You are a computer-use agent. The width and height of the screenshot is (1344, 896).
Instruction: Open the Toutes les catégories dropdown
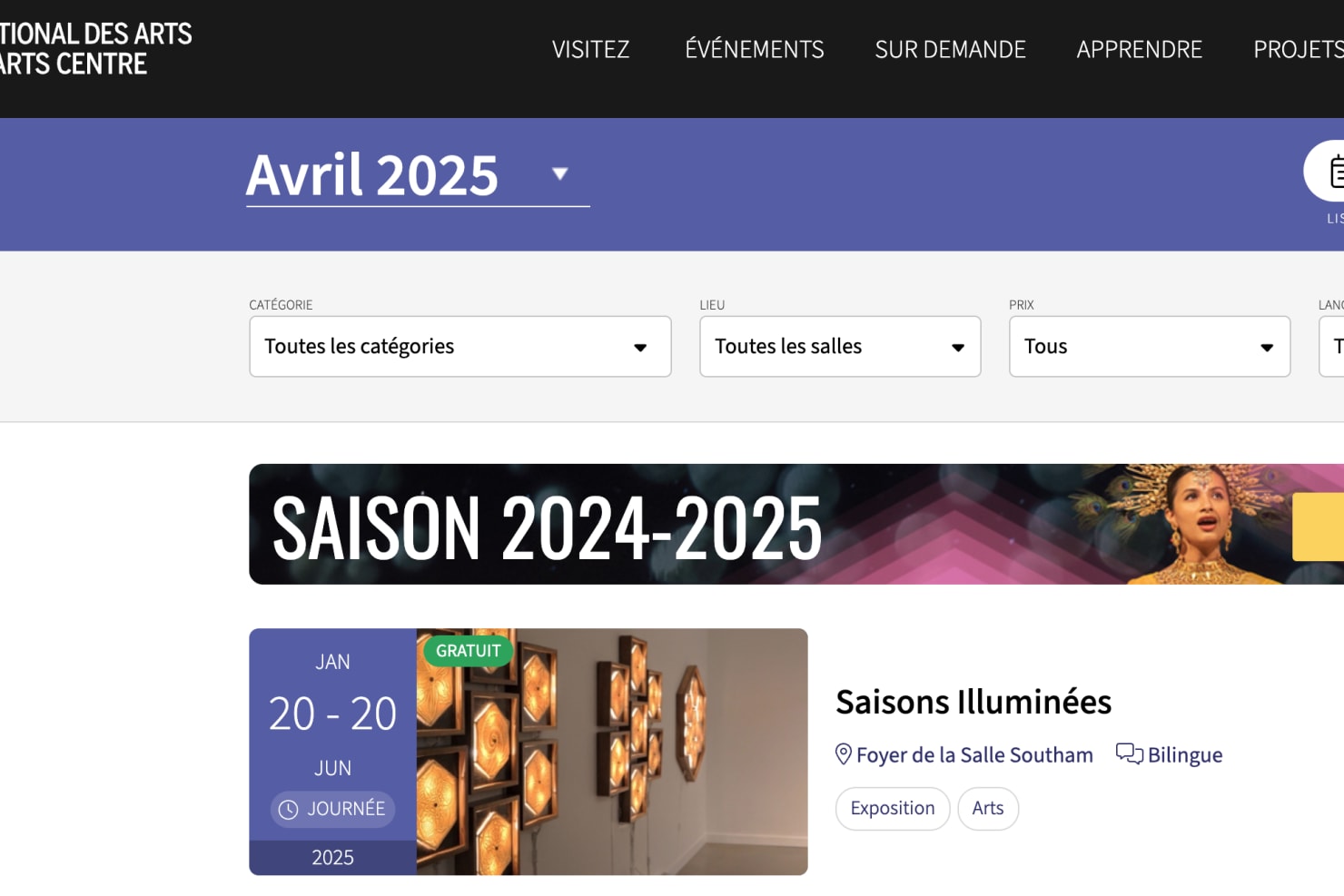[x=460, y=347]
